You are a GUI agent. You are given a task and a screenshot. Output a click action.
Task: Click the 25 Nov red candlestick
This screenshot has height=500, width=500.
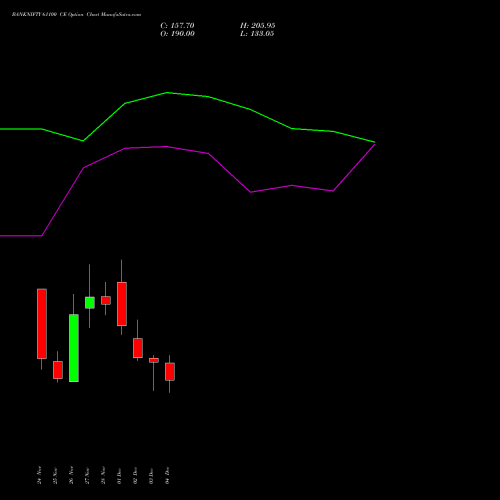(58, 370)
